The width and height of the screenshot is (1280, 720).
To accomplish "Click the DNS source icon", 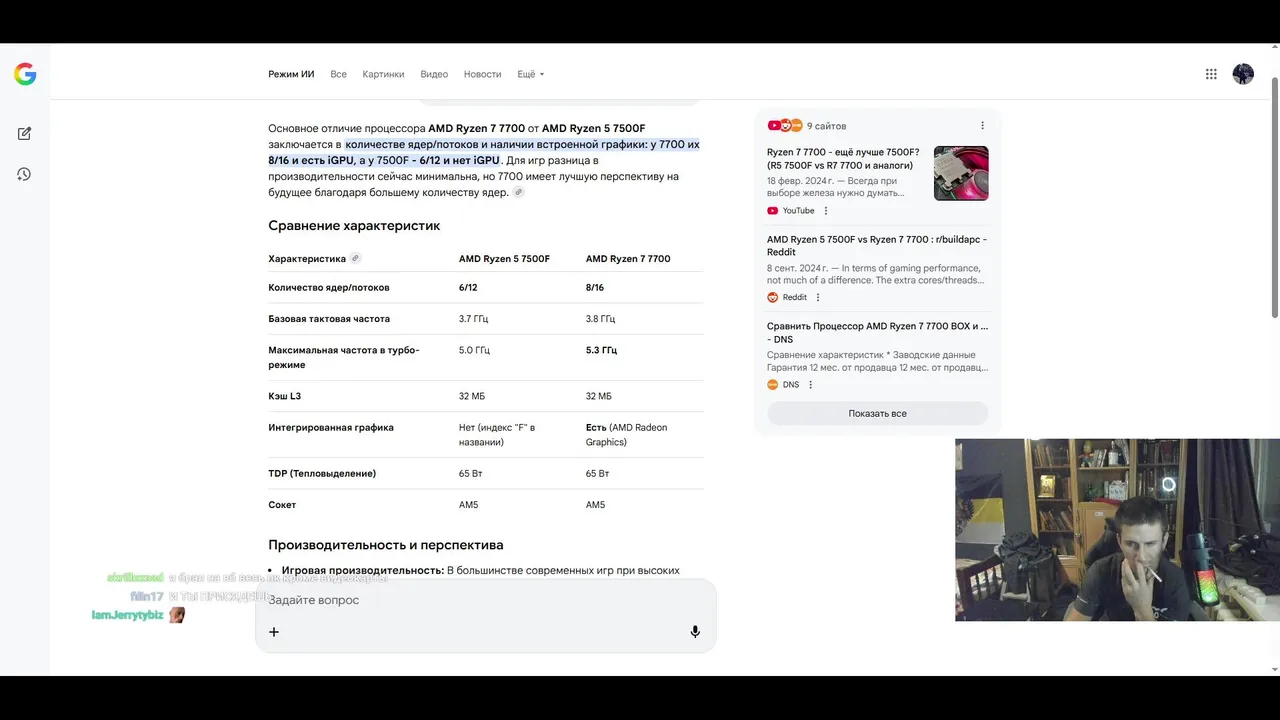I will coord(773,385).
